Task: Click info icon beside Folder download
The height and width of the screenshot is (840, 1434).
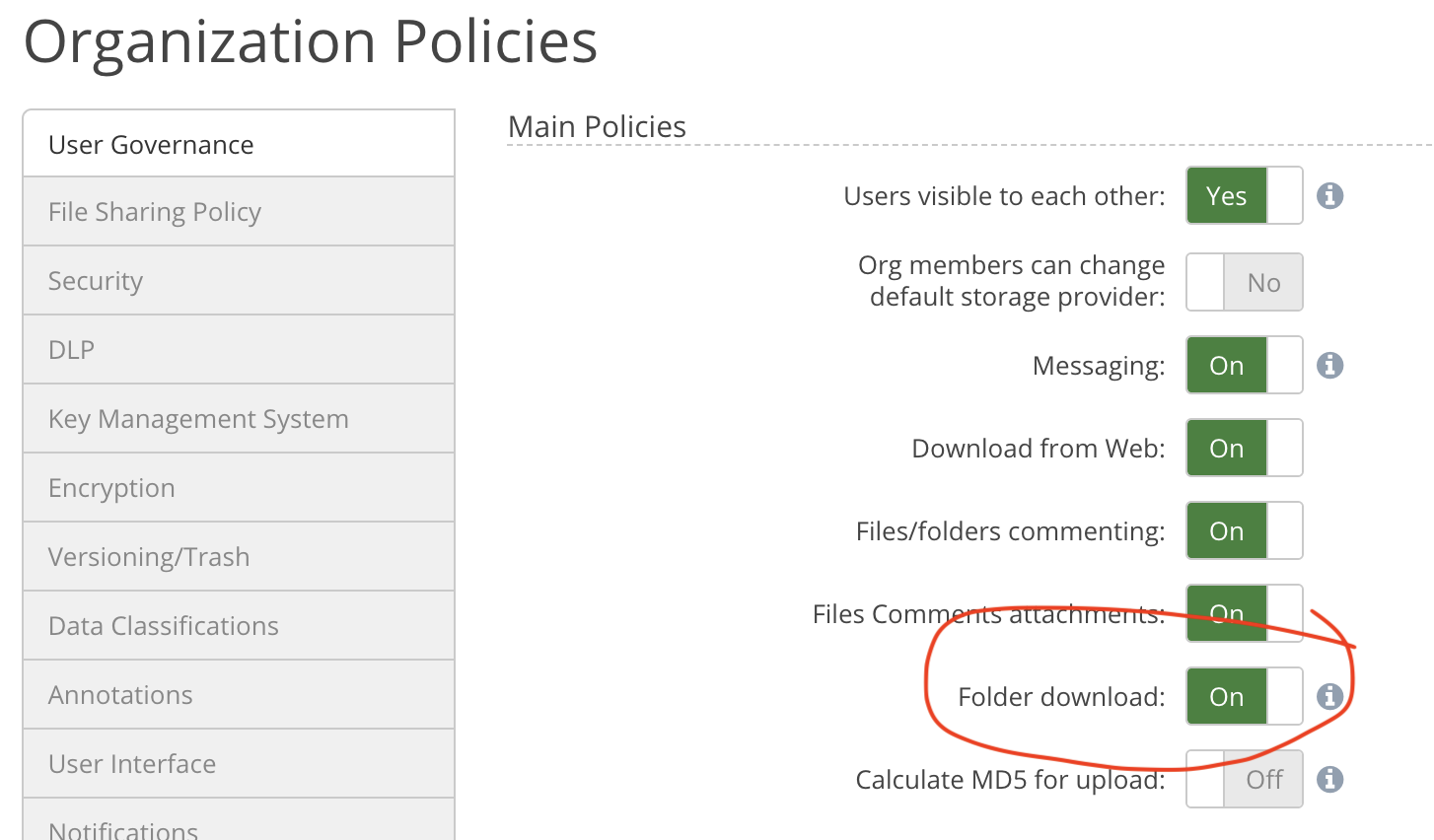Action: tap(1329, 697)
